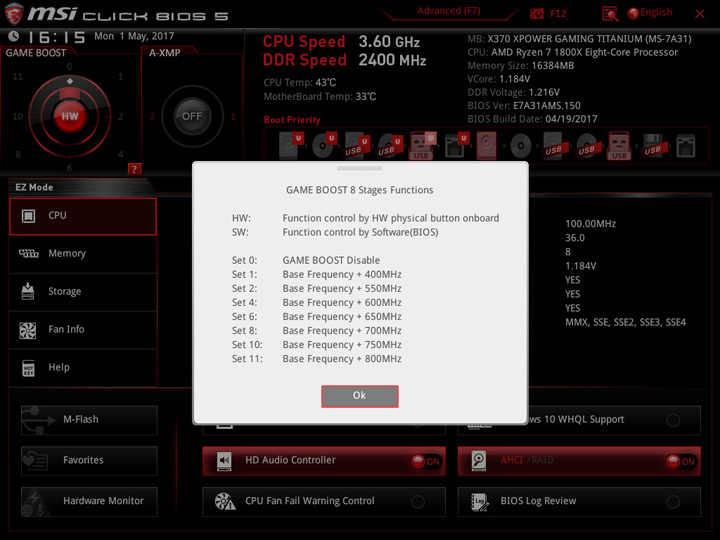
Task: Select the highlighted legacy hard disk boot device
Action: [487, 146]
